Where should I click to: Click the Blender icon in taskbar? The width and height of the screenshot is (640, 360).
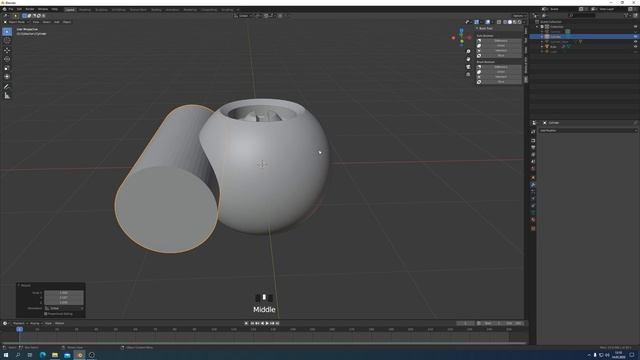pyautogui.click(x=80, y=355)
